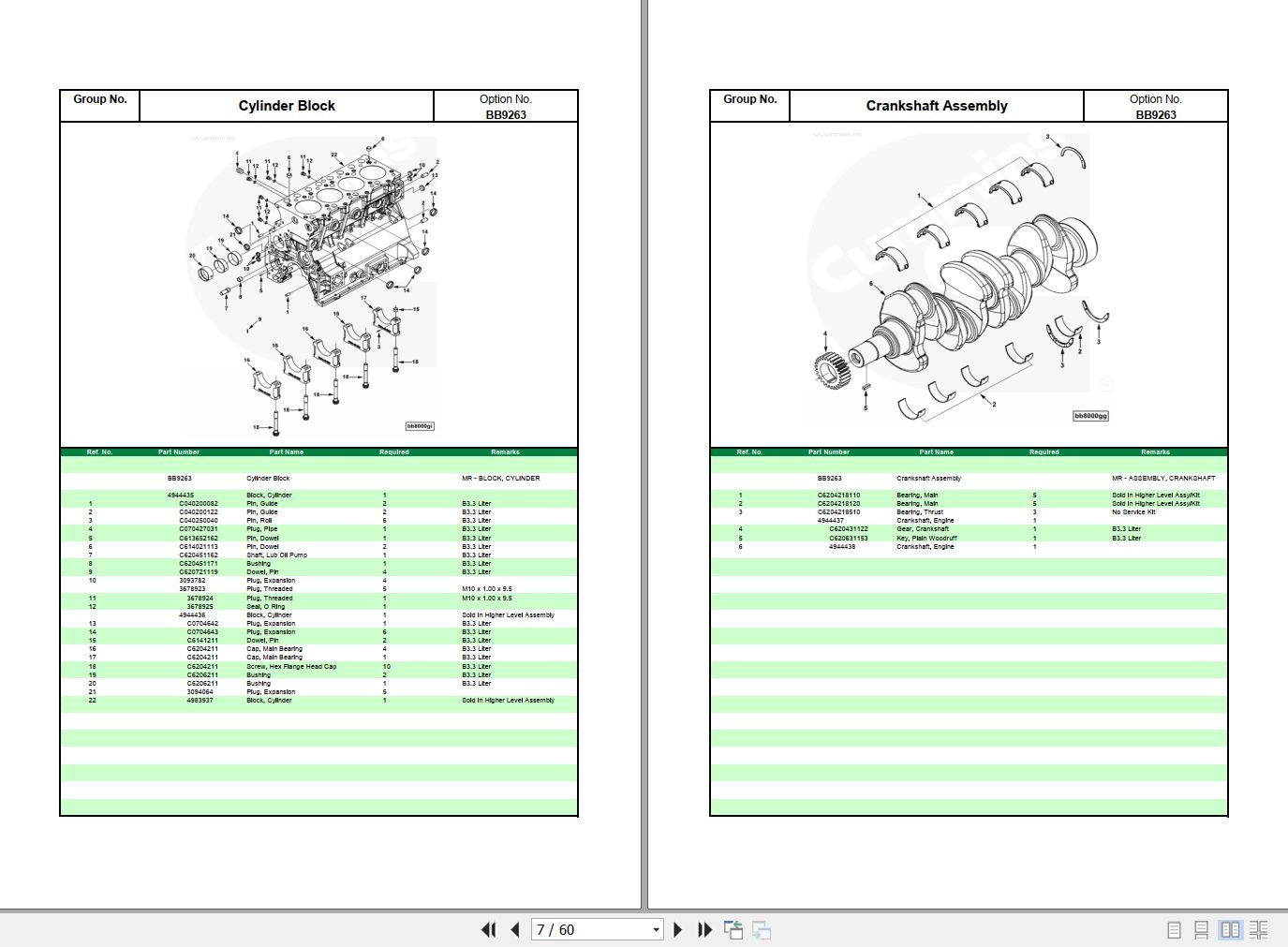Click the next view navigation icon
The width and height of the screenshot is (1288, 947).
click(x=762, y=929)
